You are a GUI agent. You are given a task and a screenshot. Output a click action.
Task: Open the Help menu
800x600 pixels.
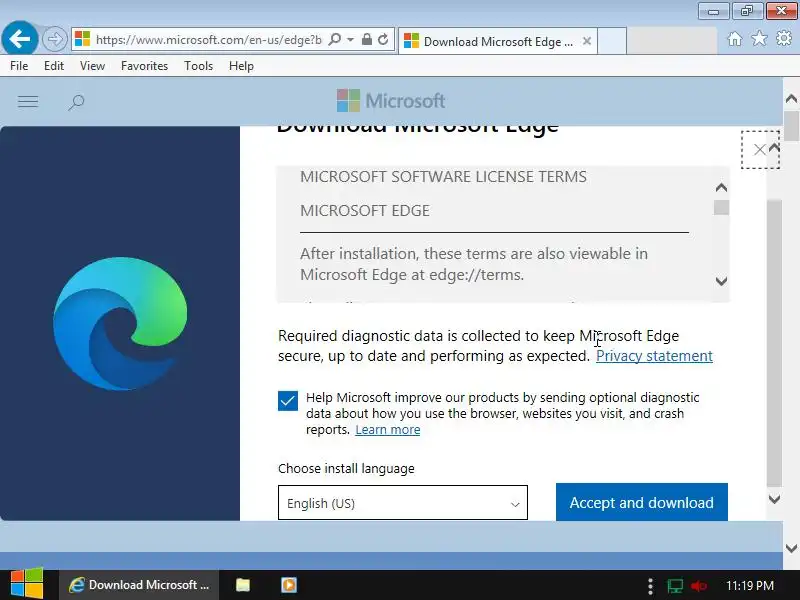click(x=241, y=66)
